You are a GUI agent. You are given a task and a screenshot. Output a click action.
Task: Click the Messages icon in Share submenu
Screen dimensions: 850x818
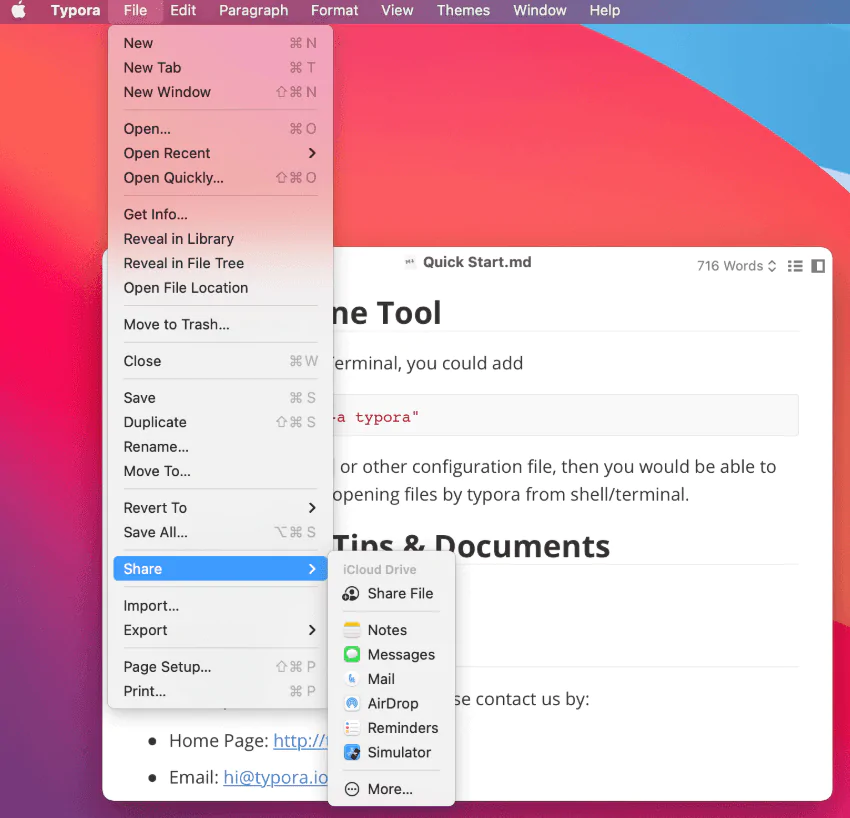pyautogui.click(x=351, y=655)
